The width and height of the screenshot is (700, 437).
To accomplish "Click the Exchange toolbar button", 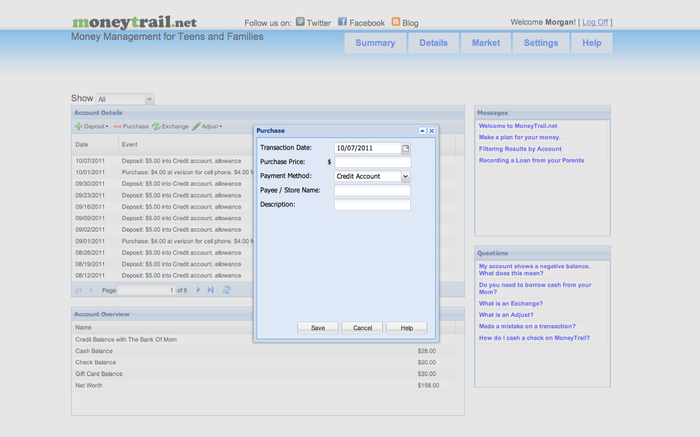I will 169,127.
